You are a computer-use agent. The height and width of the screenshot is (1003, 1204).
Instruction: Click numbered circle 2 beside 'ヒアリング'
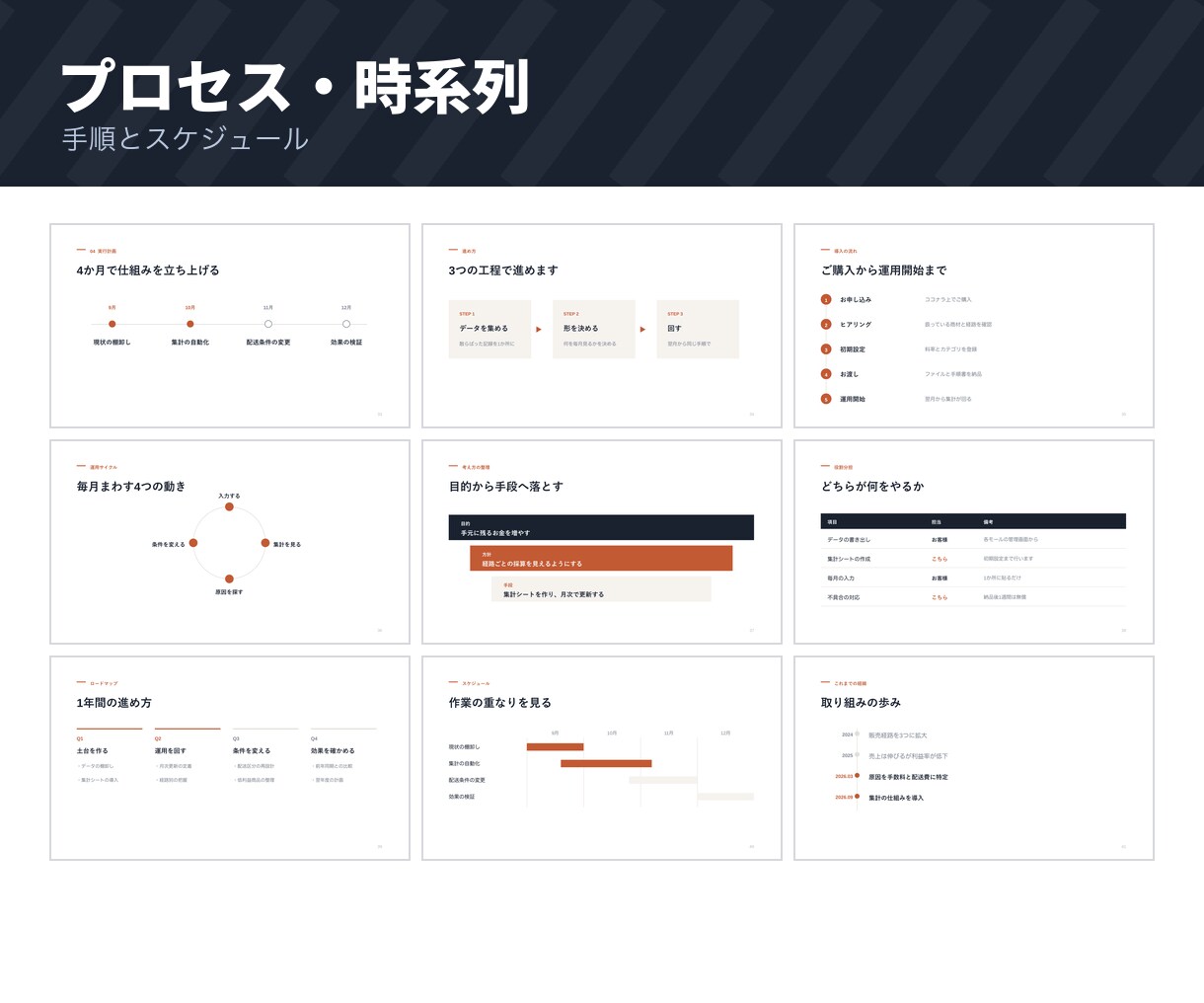pos(826,325)
